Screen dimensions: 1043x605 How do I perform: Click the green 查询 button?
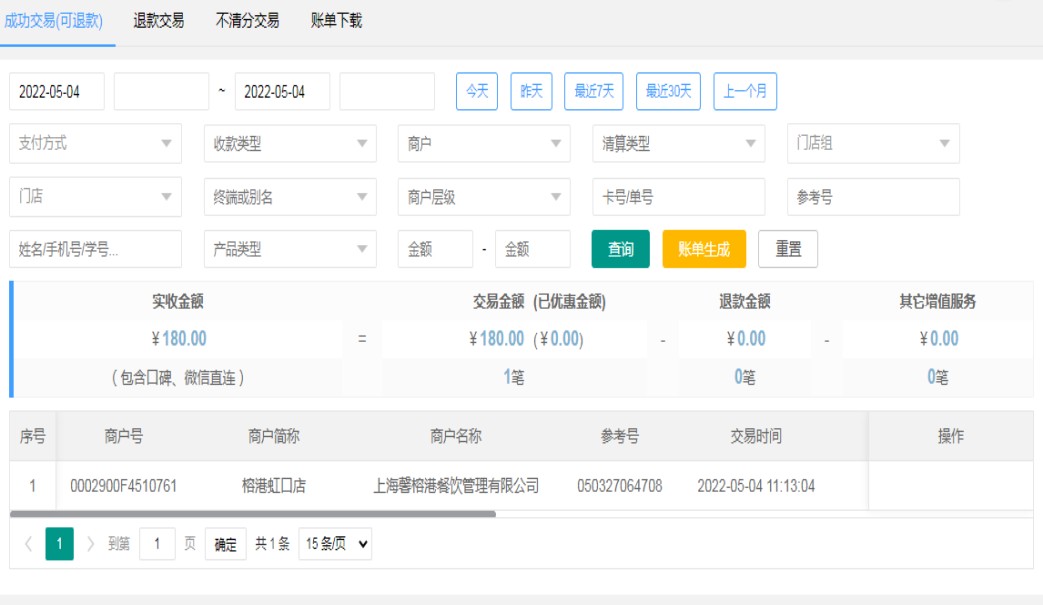(621, 250)
